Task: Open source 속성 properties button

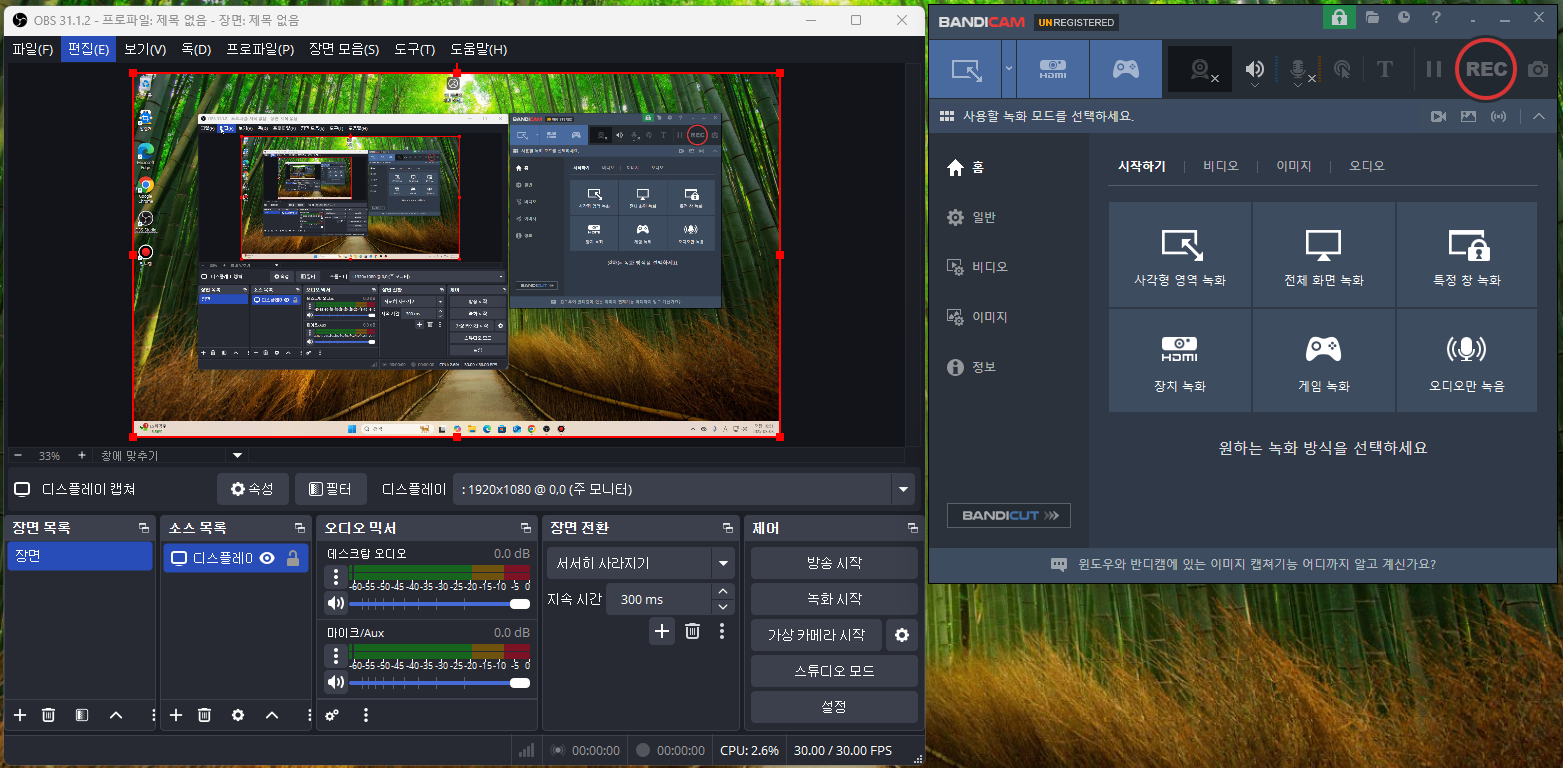Action: tap(252, 489)
